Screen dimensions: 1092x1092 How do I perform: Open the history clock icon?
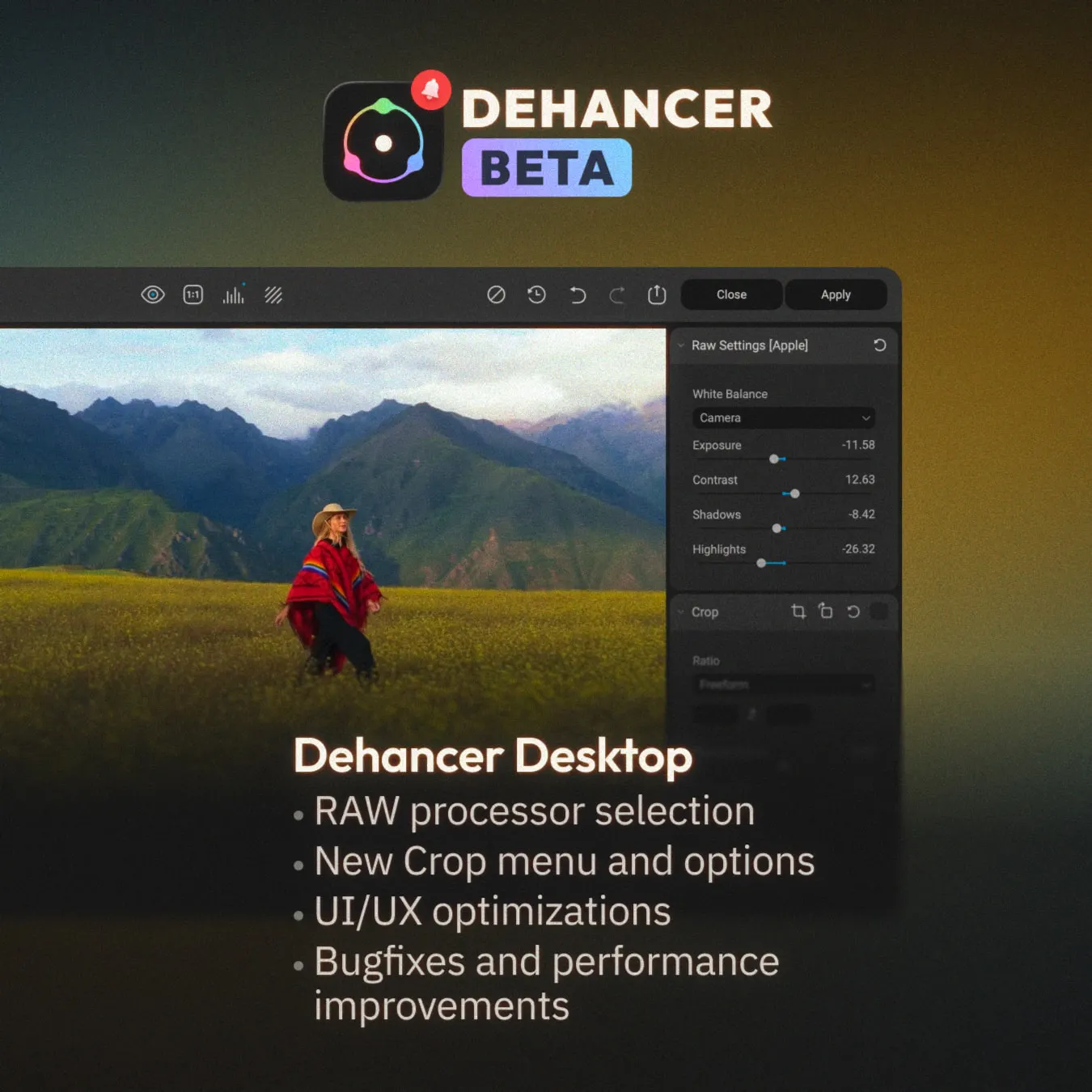pyautogui.click(x=536, y=295)
